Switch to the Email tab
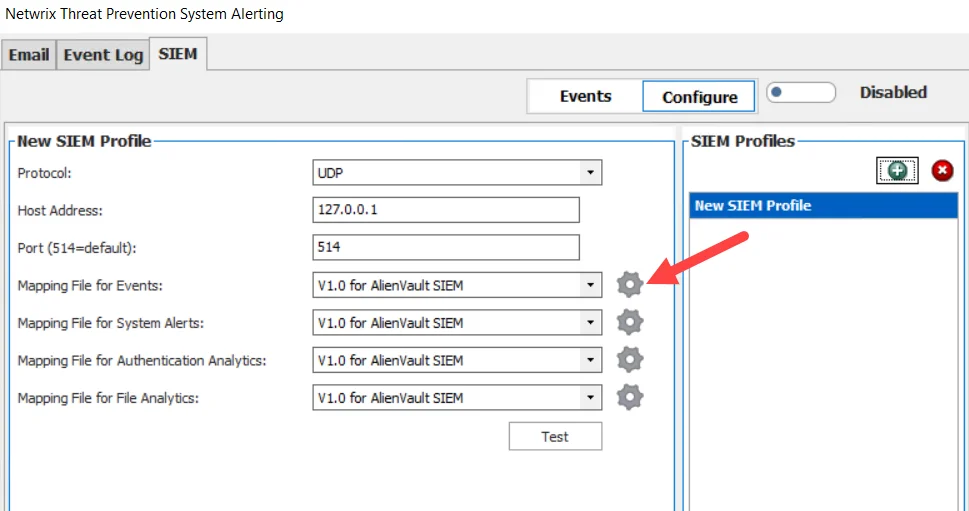 28,55
